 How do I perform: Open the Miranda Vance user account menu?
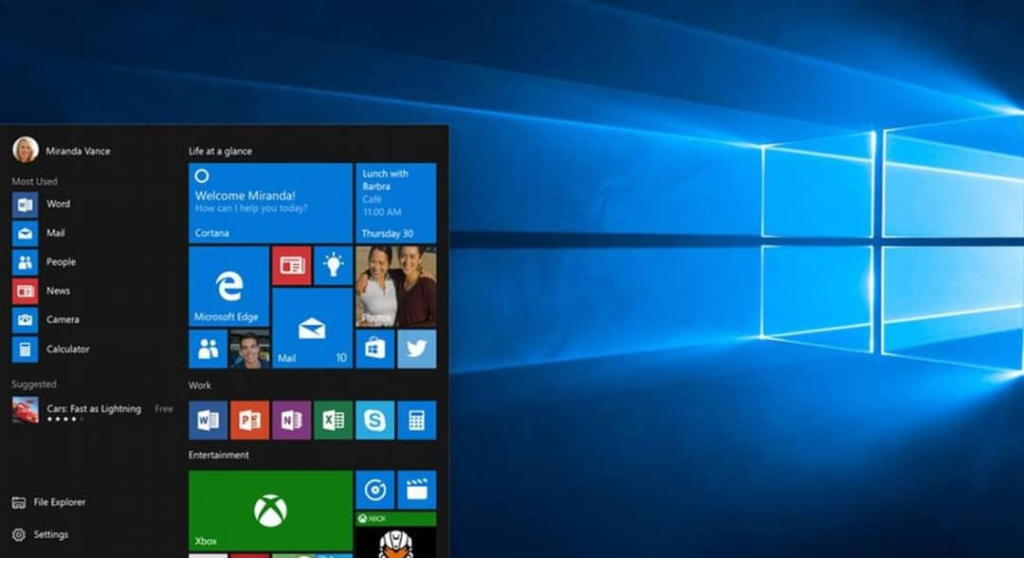(x=61, y=150)
